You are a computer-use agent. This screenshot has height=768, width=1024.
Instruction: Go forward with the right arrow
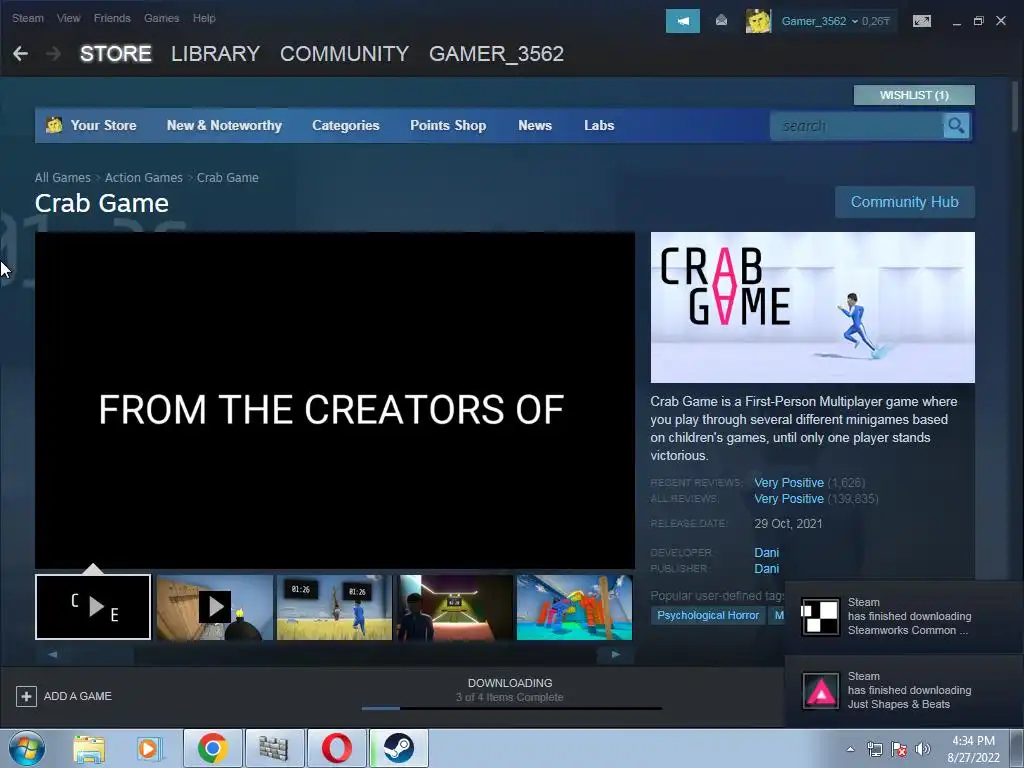54,54
